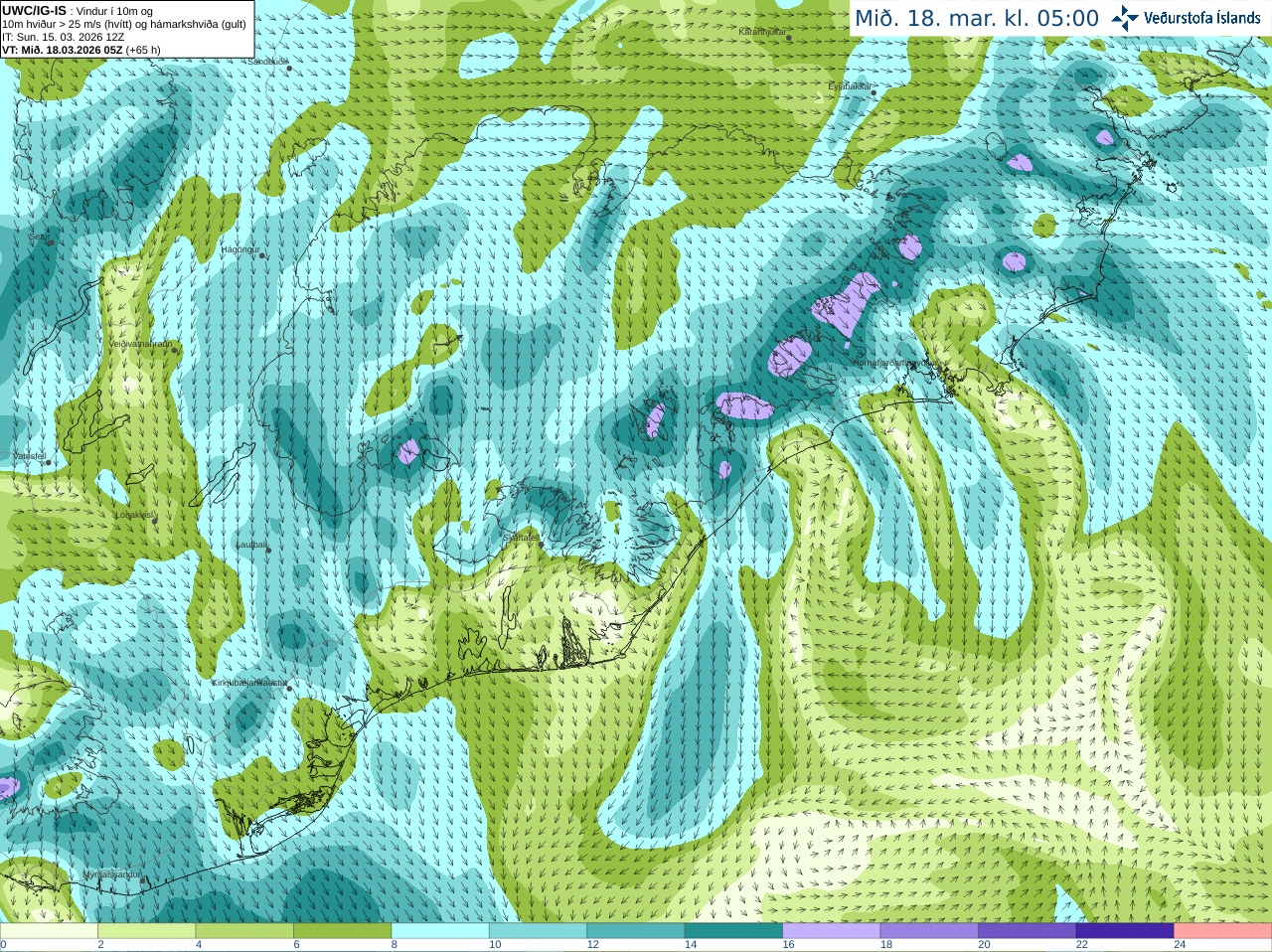1272x952 pixels.
Task: Click the Kárahnjúkar station label
Action: click(x=763, y=32)
